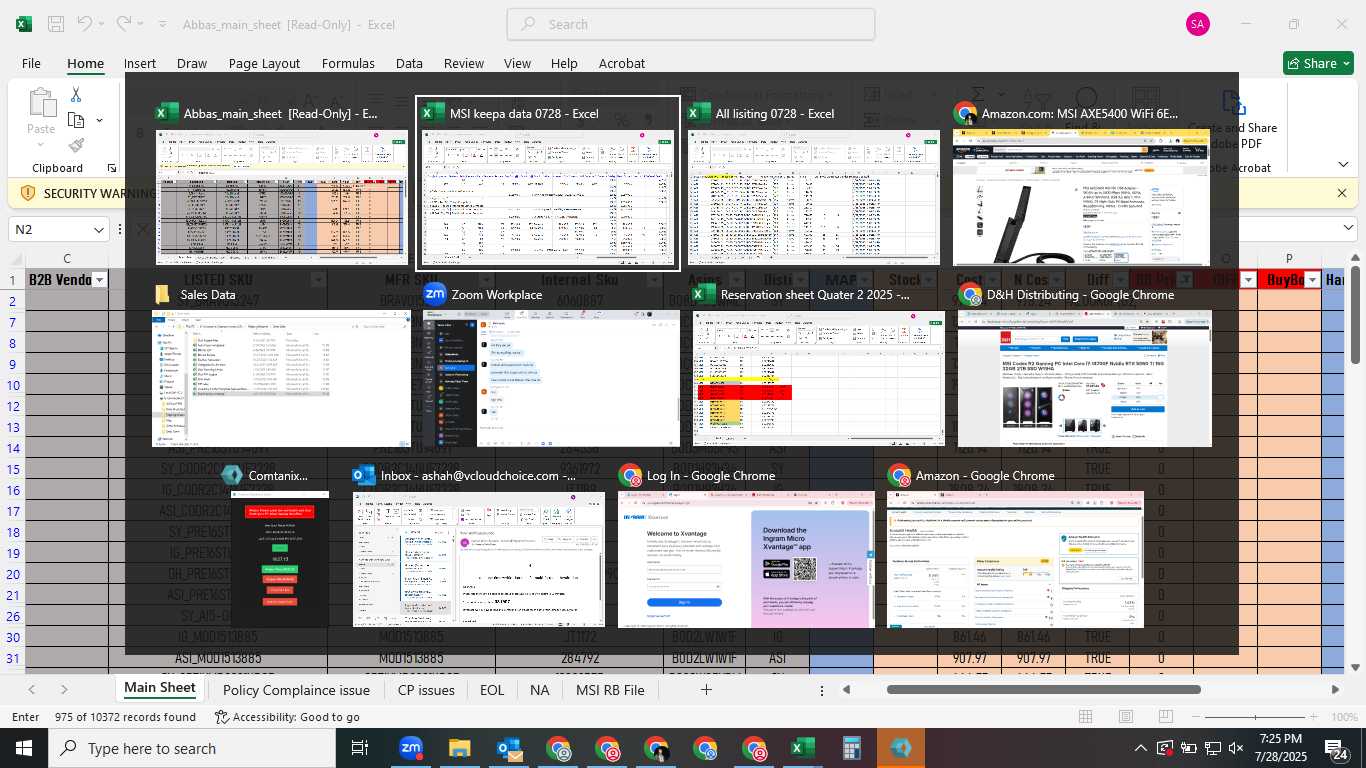Select MSI keepa data 0728 Excel thumbnail
This screenshot has height=768, width=1366.
click(548, 183)
